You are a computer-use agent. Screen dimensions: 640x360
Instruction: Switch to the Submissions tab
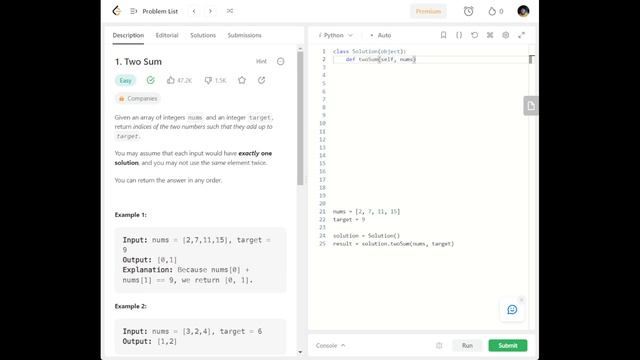244,36
